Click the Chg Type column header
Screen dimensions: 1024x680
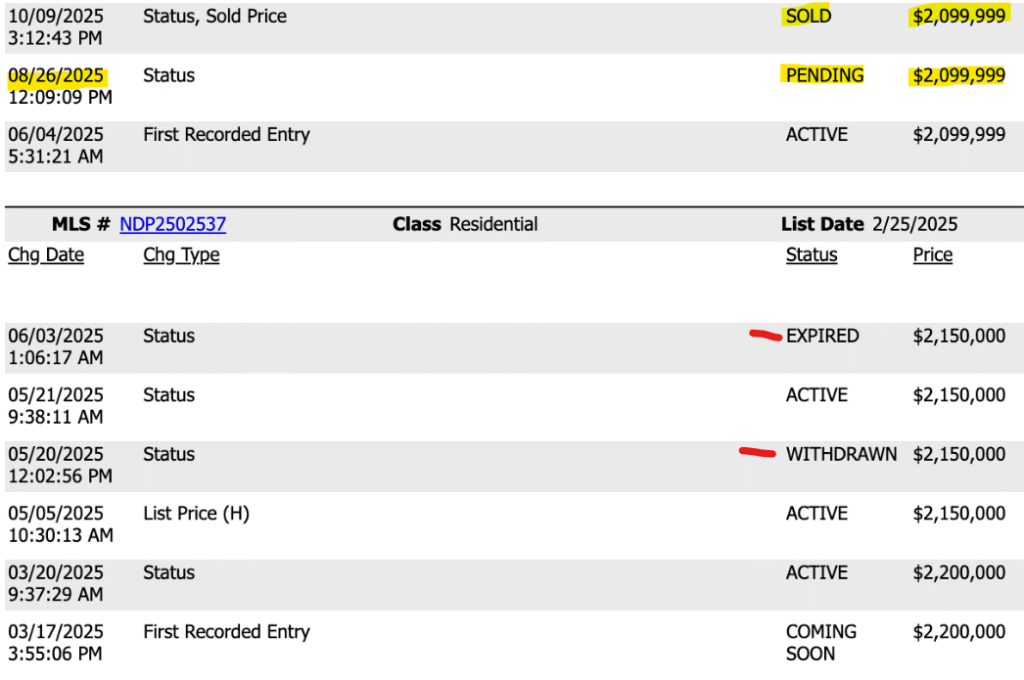tap(181, 255)
